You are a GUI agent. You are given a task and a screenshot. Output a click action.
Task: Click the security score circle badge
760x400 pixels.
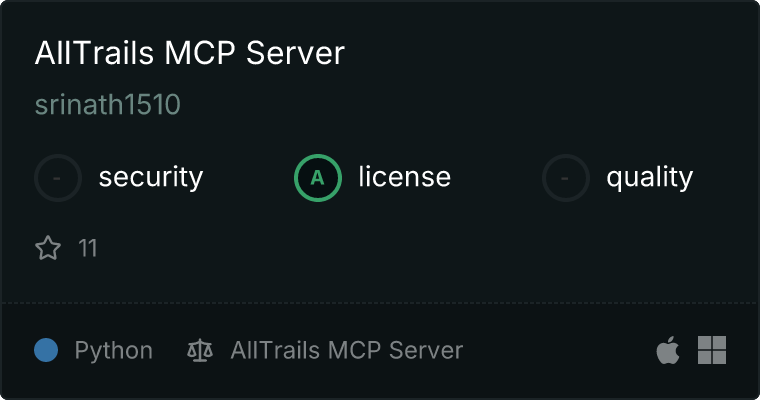point(58,178)
